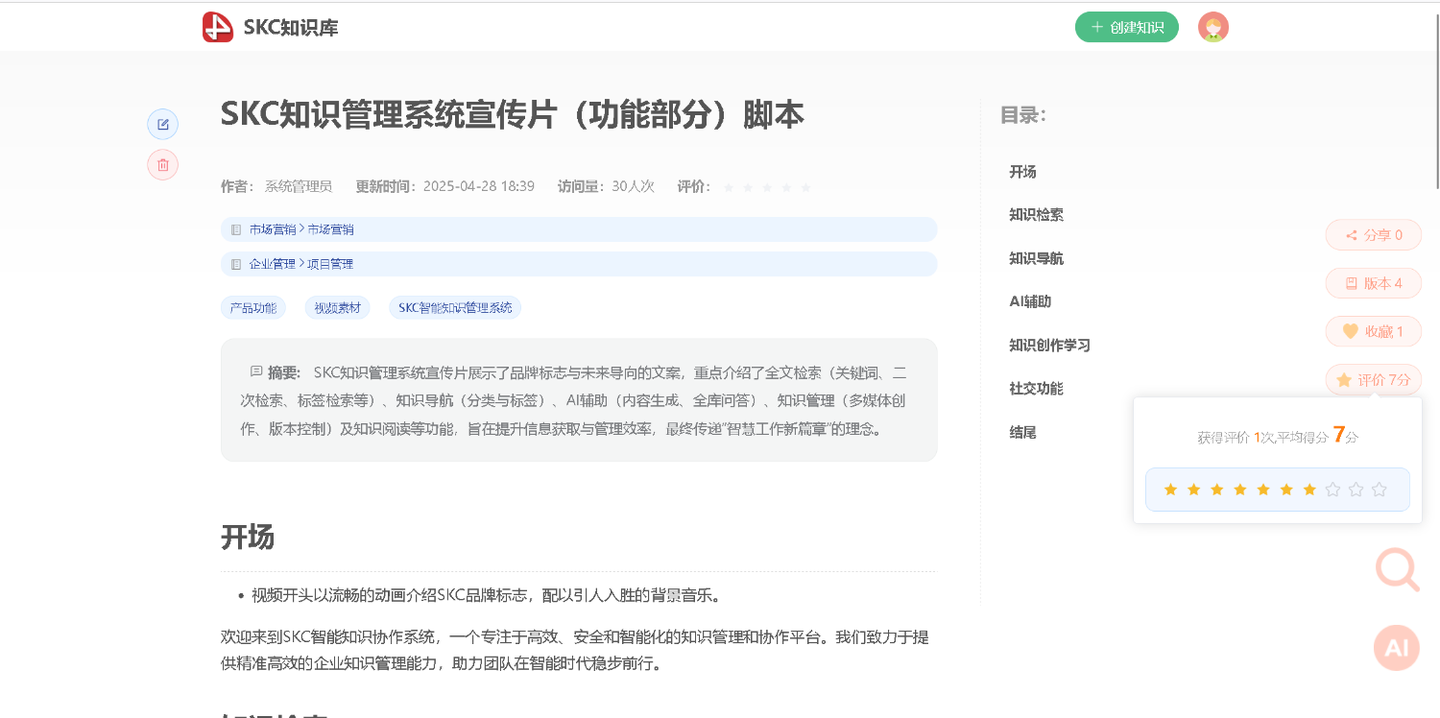The width and height of the screenshot is (1440, 718).
Task: Click the book icon before 企业管理 path
Action: coord(236,265)
